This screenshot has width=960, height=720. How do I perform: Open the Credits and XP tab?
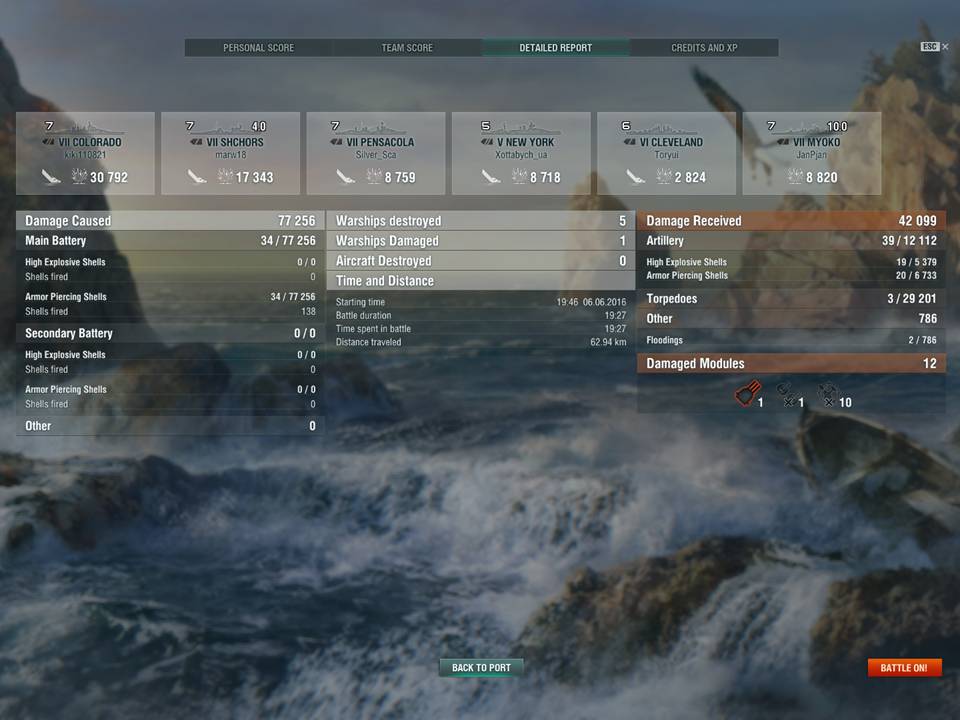click(704, 48)
